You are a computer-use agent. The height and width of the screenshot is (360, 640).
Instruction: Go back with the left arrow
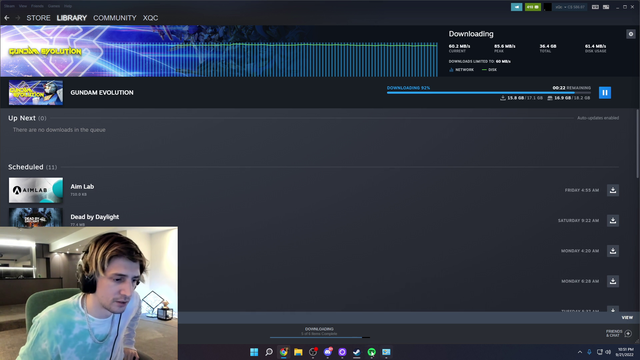(7, 18)
